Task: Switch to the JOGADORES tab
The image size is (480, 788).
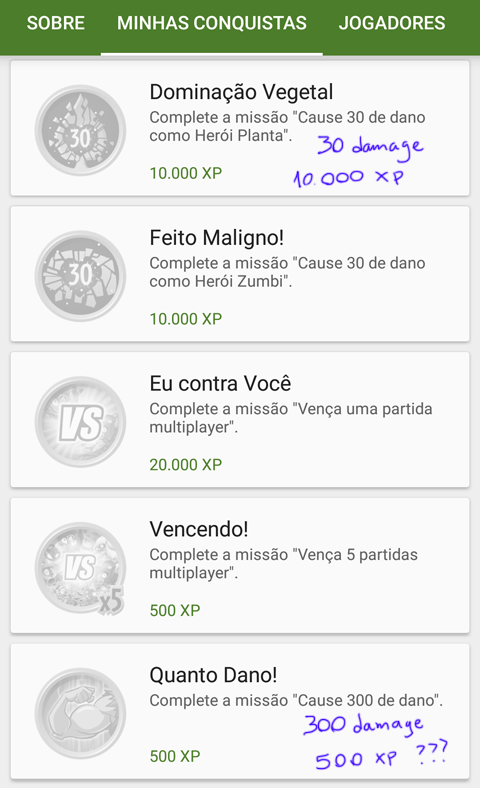Action: pos(392,23)
